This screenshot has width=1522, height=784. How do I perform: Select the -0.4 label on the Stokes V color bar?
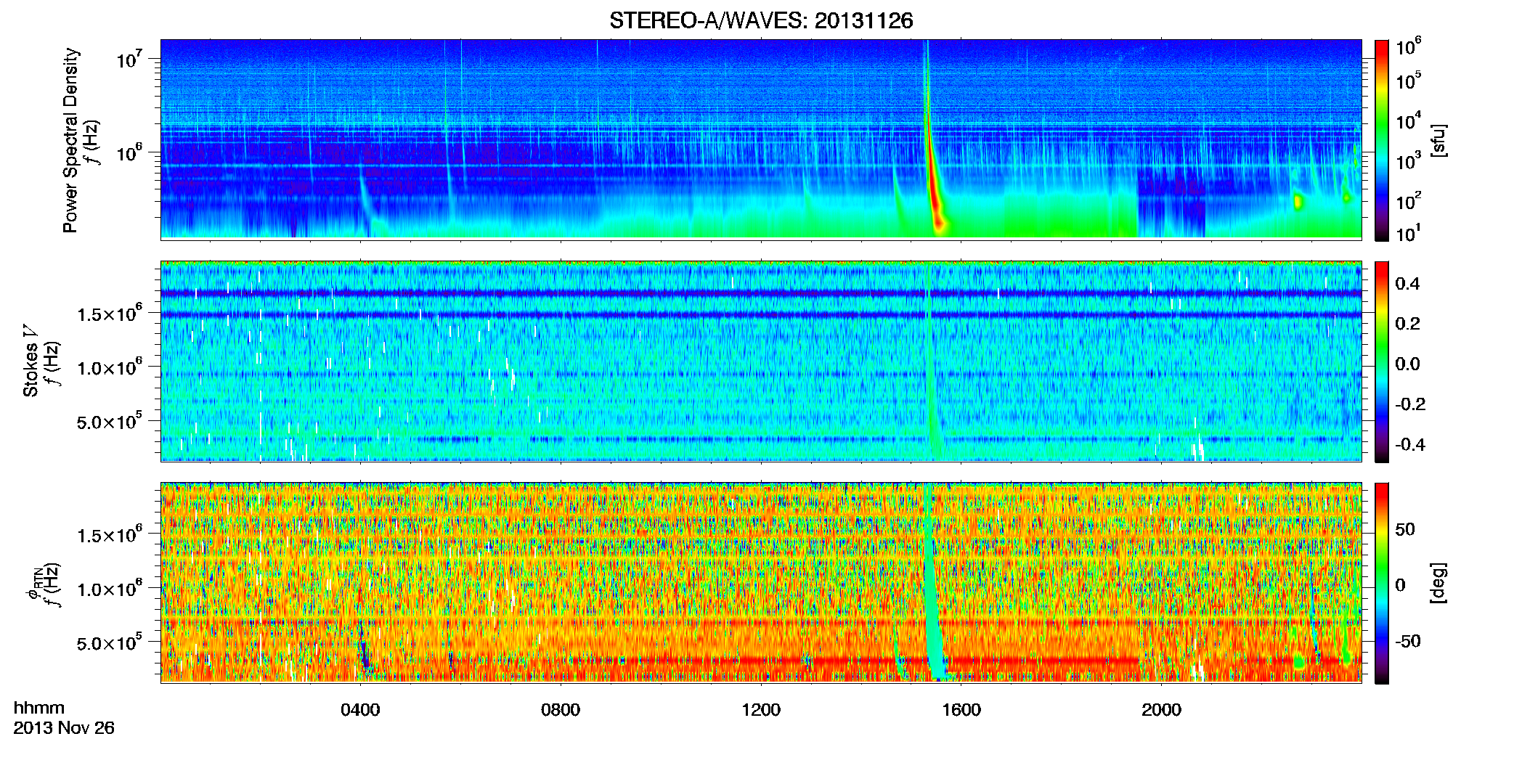pyautogui.click(x=1410, y=444)
